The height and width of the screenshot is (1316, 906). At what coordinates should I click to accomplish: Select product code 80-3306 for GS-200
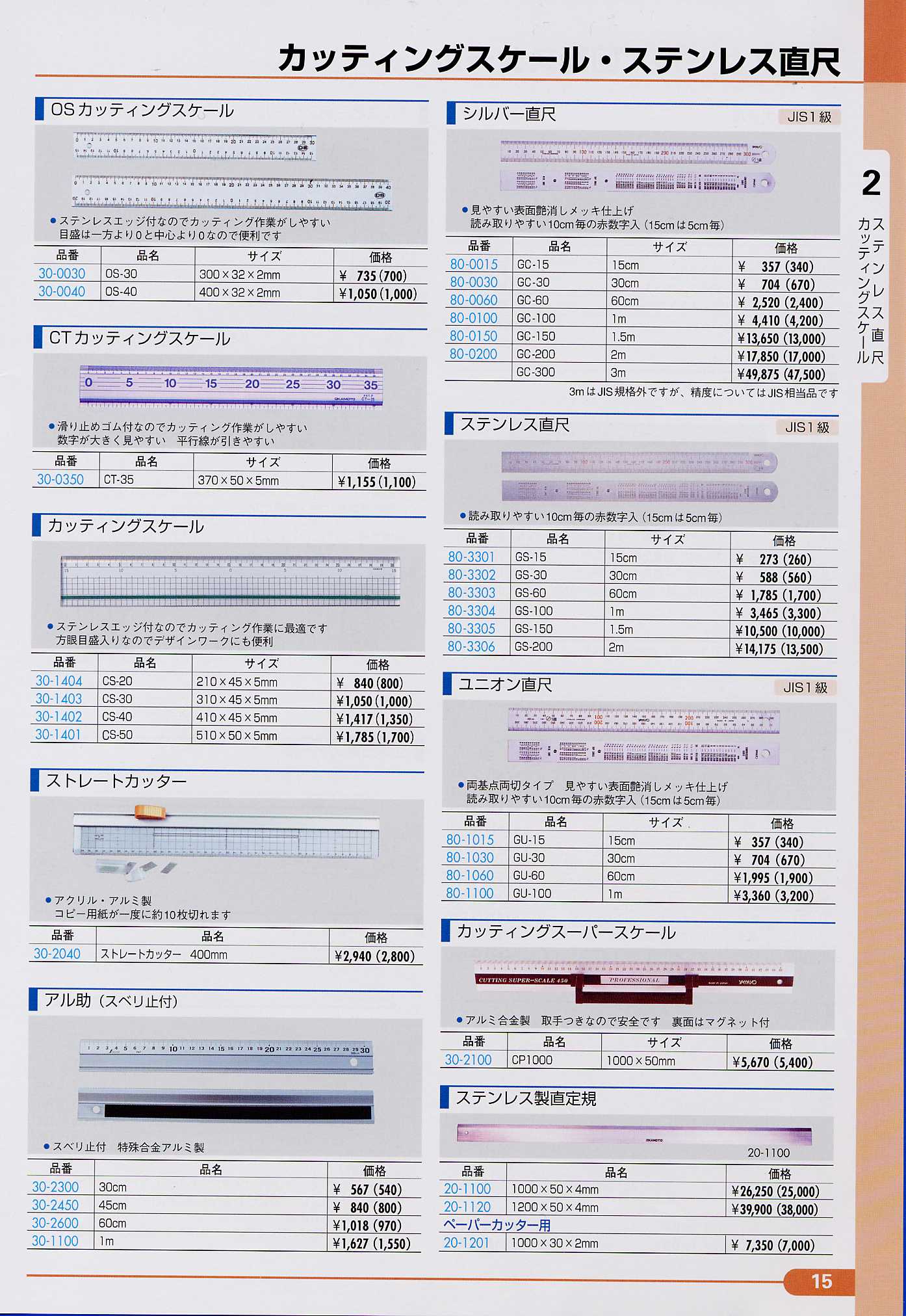(x=471, y=647)
